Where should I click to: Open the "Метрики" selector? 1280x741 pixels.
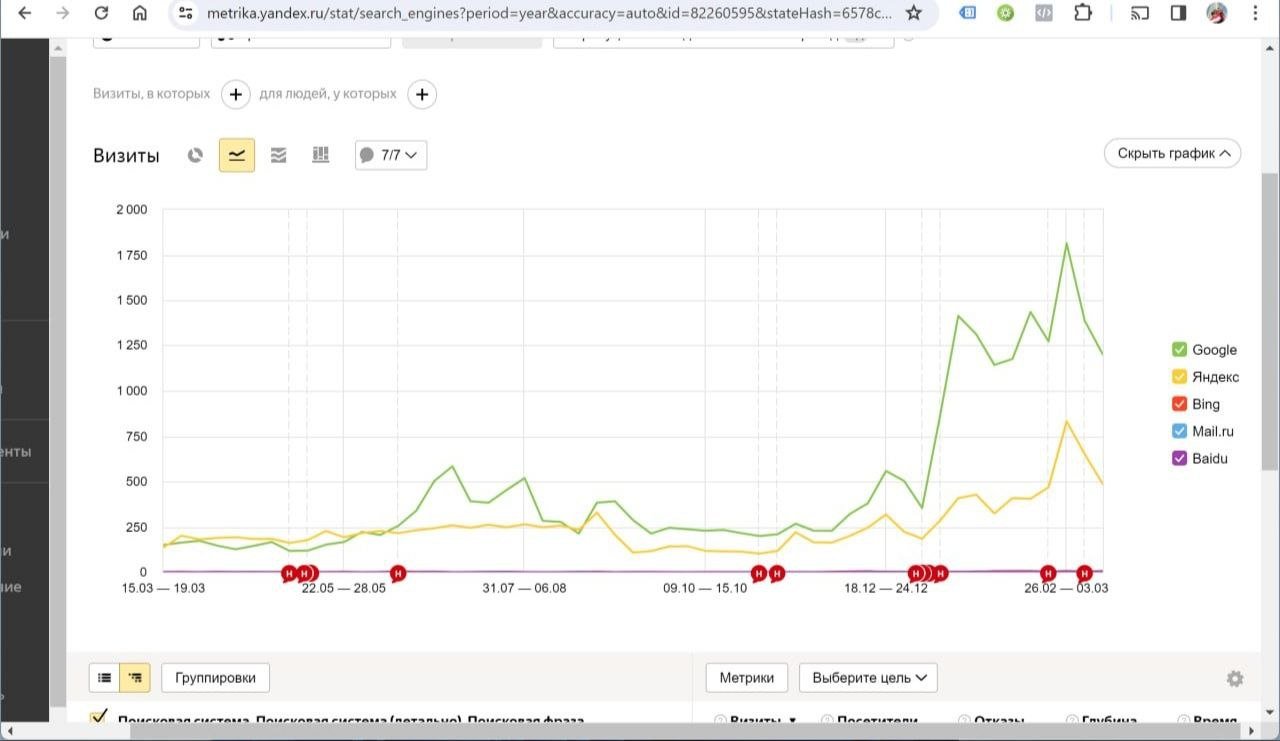[746, 677]
